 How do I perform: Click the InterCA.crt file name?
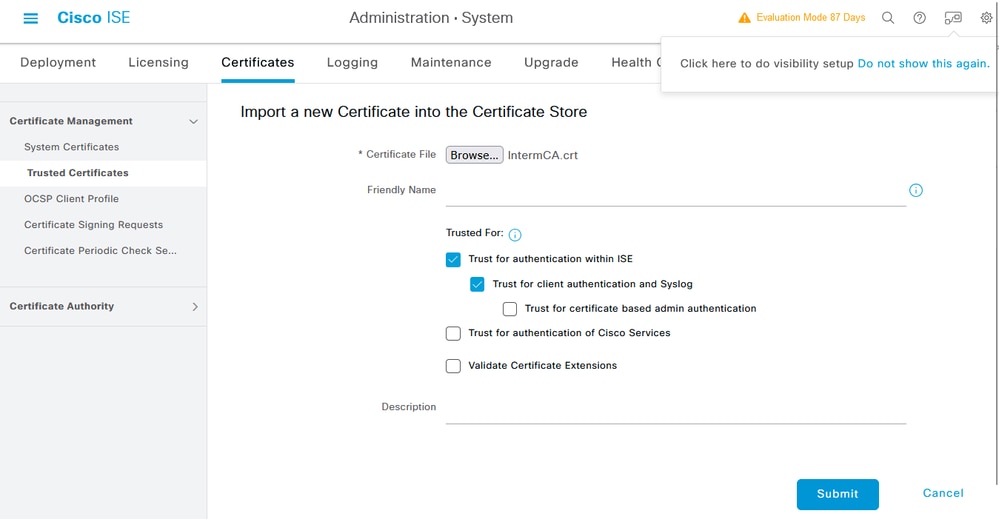click(543, 155)
